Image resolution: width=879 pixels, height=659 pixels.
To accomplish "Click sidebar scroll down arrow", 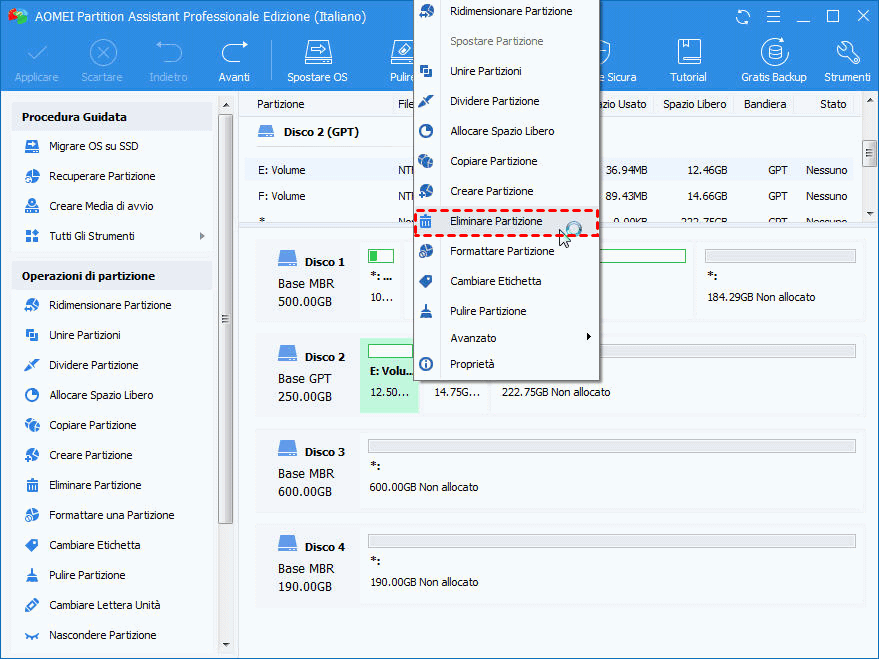I will pyautogui.click(x=226, y=644).
